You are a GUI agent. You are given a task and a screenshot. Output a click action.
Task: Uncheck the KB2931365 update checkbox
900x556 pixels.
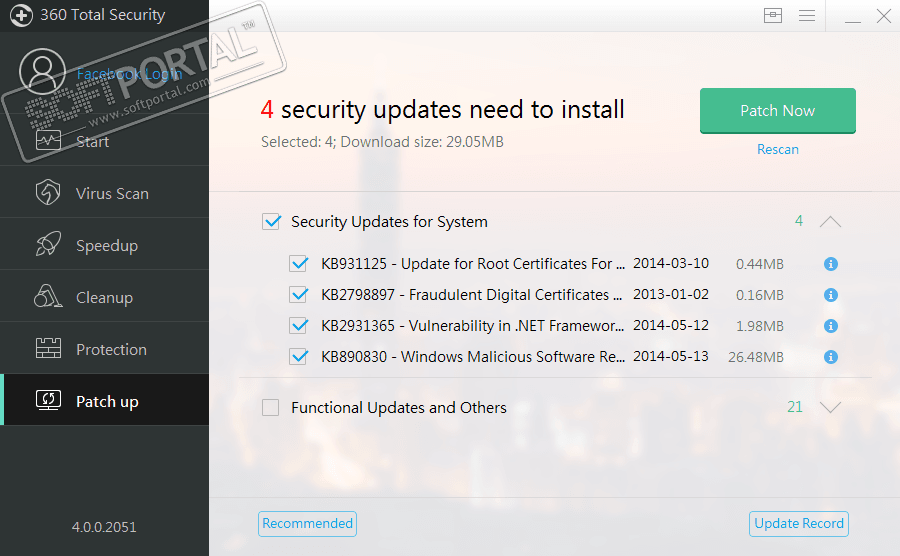pos(298,326)
